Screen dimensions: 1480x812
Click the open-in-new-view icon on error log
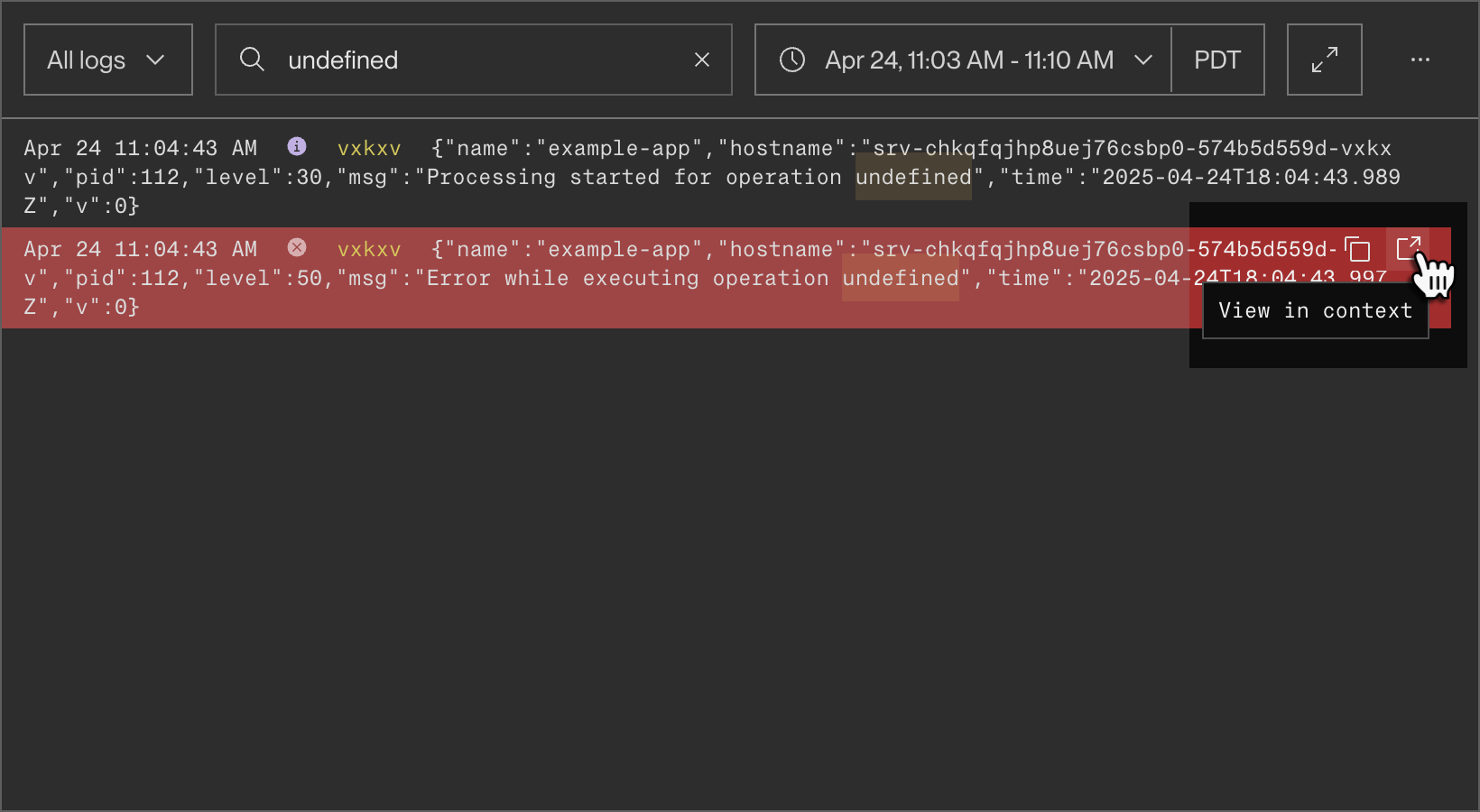click(x=1410, y=248)
